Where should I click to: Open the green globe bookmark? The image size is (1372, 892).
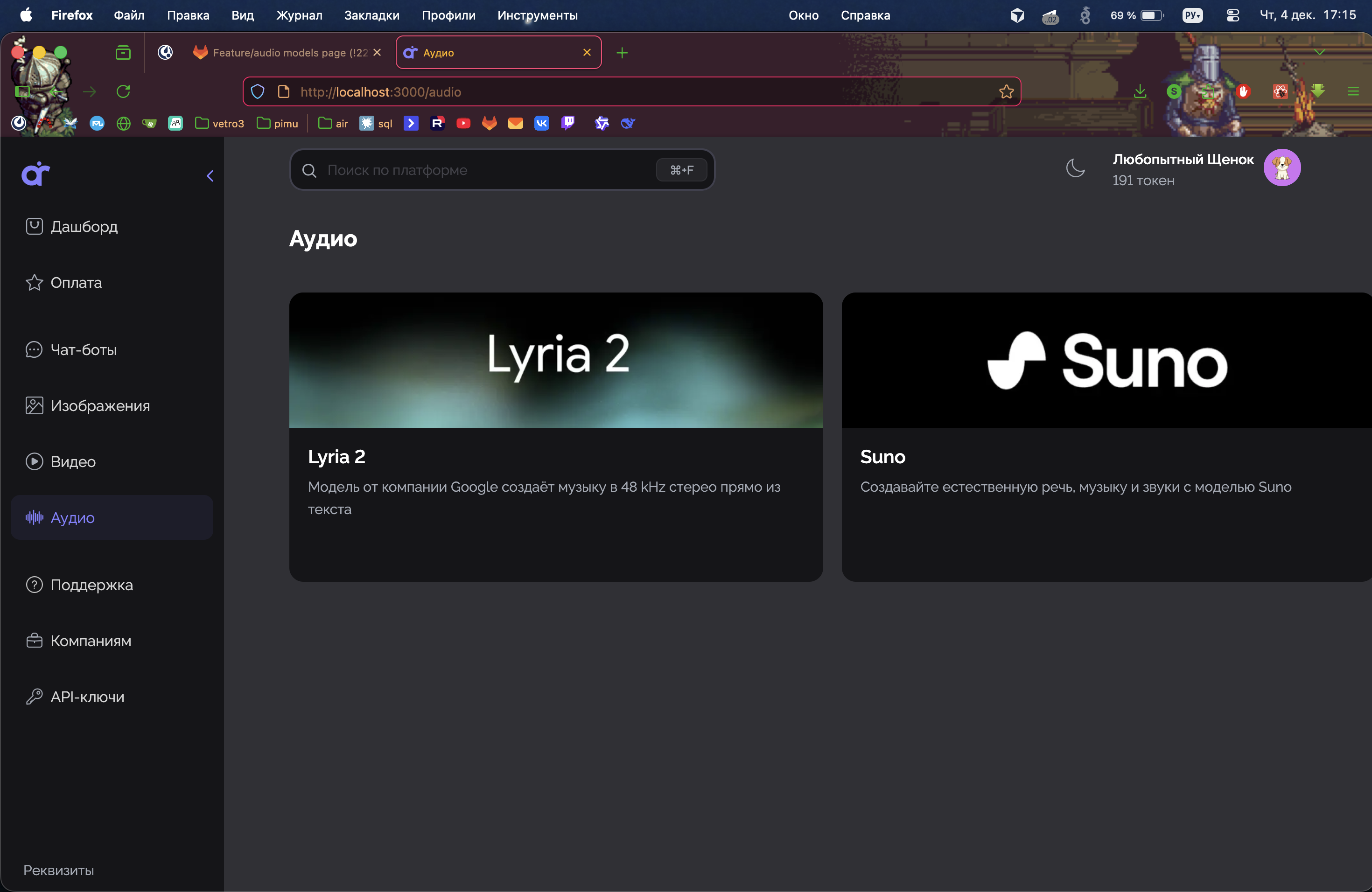pos(123,123)
